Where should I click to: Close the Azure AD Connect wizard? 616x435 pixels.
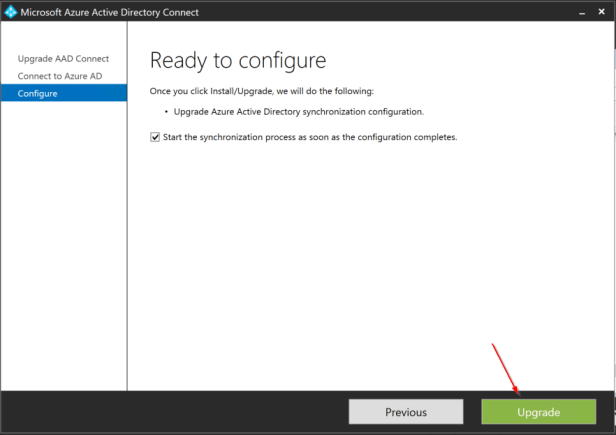tap(603, 12)
